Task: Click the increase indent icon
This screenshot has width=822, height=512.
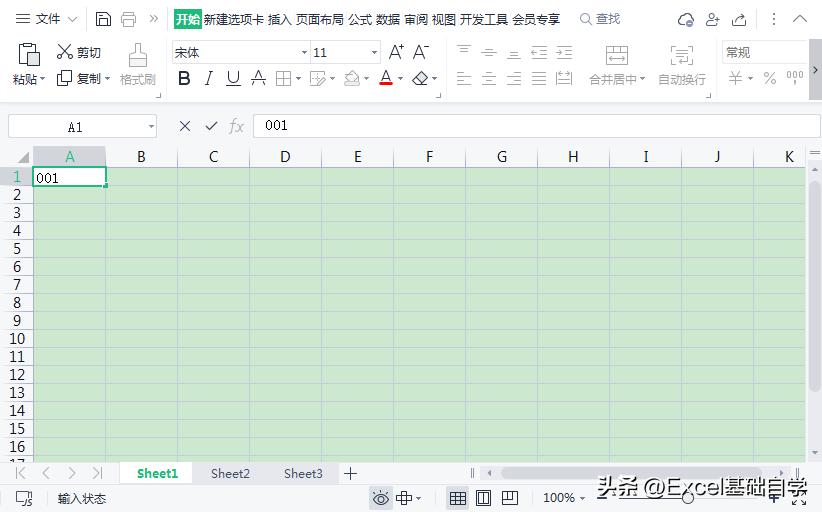Action: [x=564, y=52]
